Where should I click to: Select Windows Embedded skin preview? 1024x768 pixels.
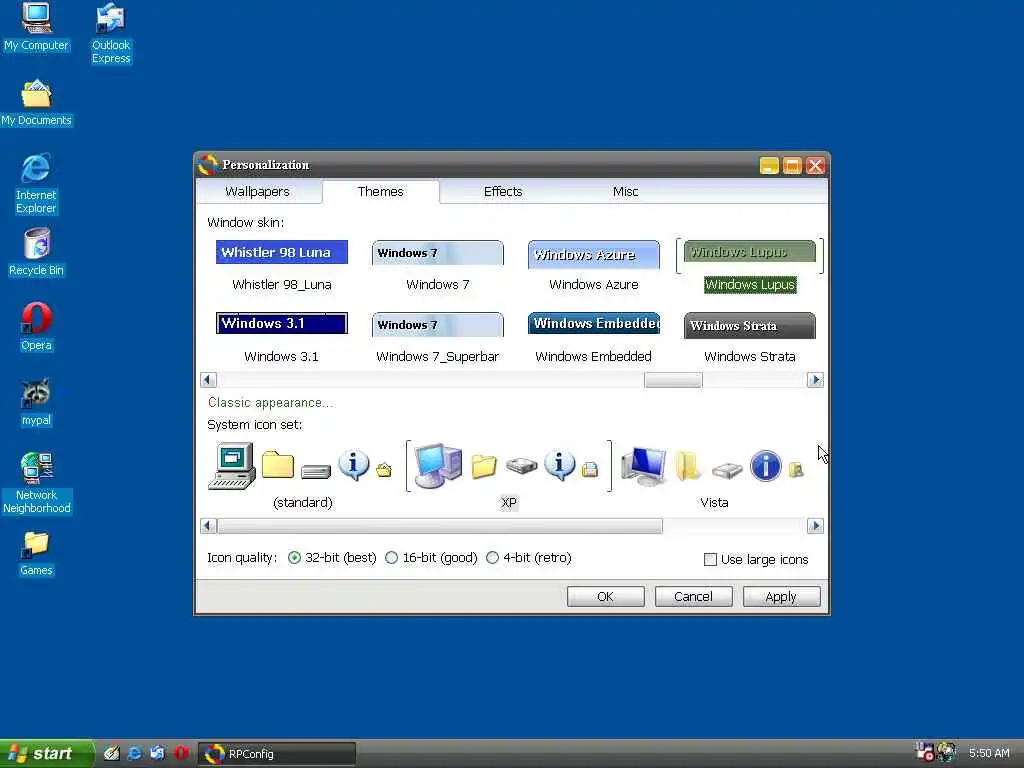[594, 323]
